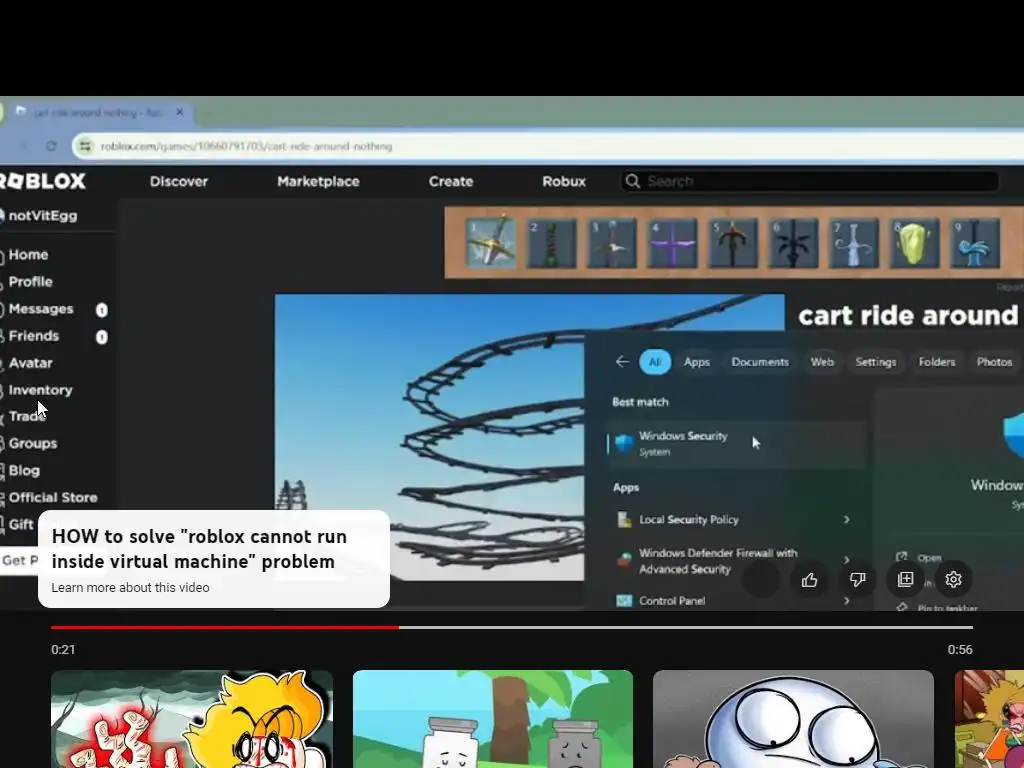This screenshot has width=1024, height=768.
Task: Open Official Store in sidebar
Action: tap(52, 498)
